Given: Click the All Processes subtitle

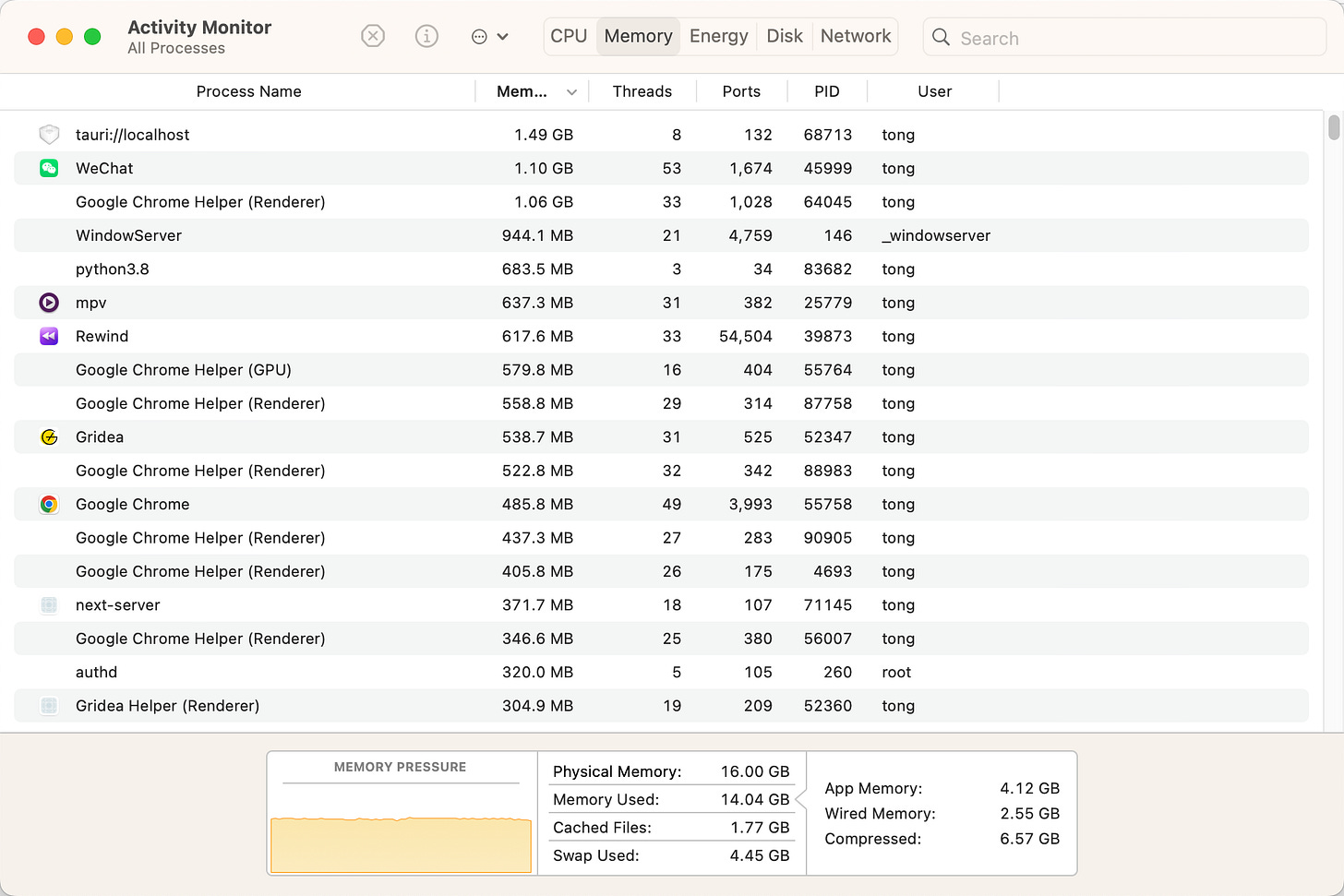Looking at the screenshot, I should click(x=176, y=48).
